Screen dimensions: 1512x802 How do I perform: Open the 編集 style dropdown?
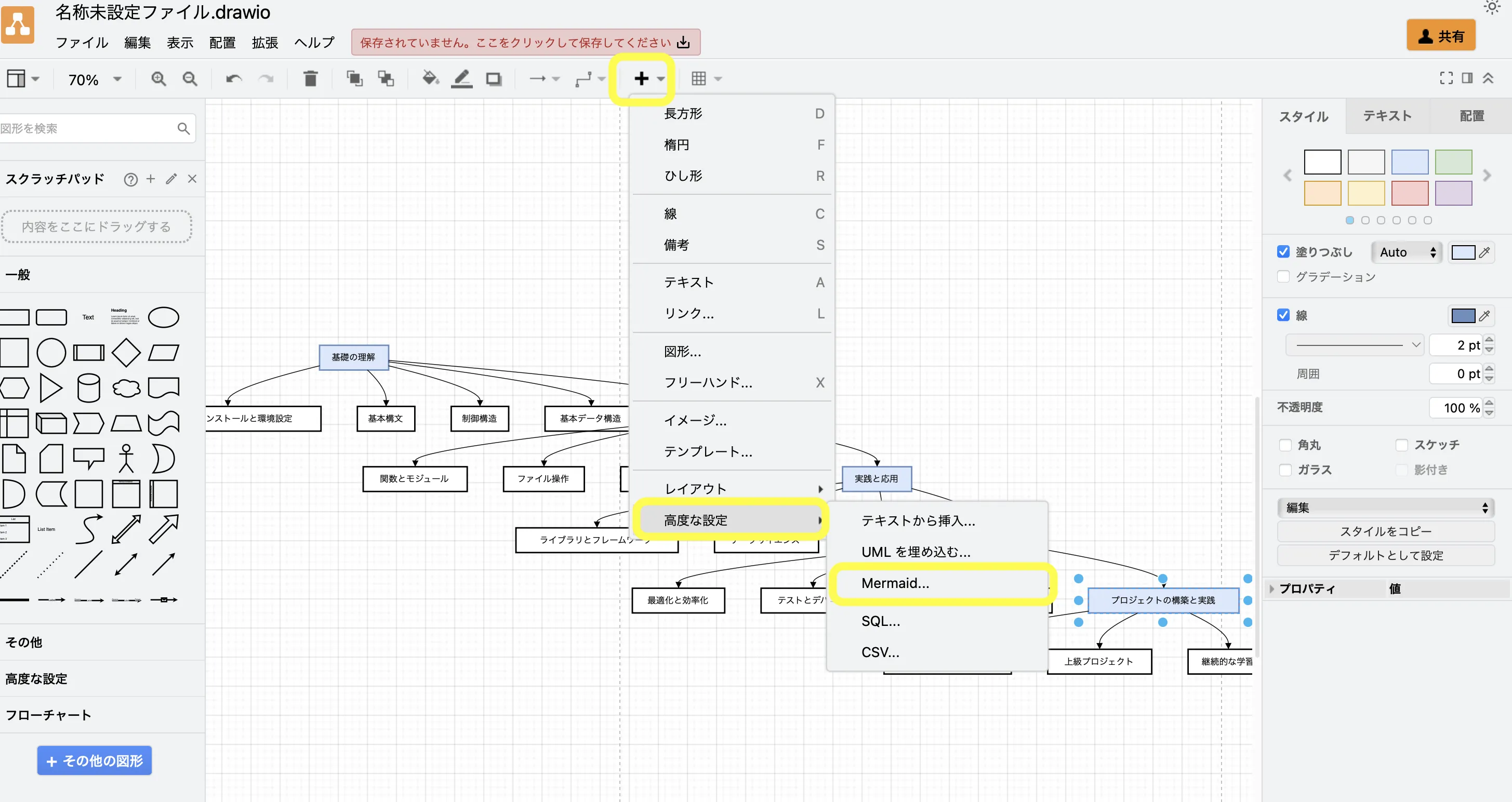click(x=1386, y=507)
